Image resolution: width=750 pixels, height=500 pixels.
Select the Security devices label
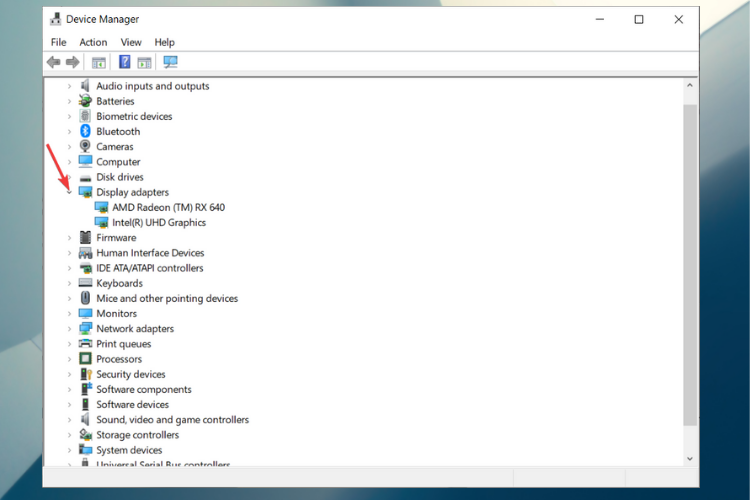tap(131, 374)
